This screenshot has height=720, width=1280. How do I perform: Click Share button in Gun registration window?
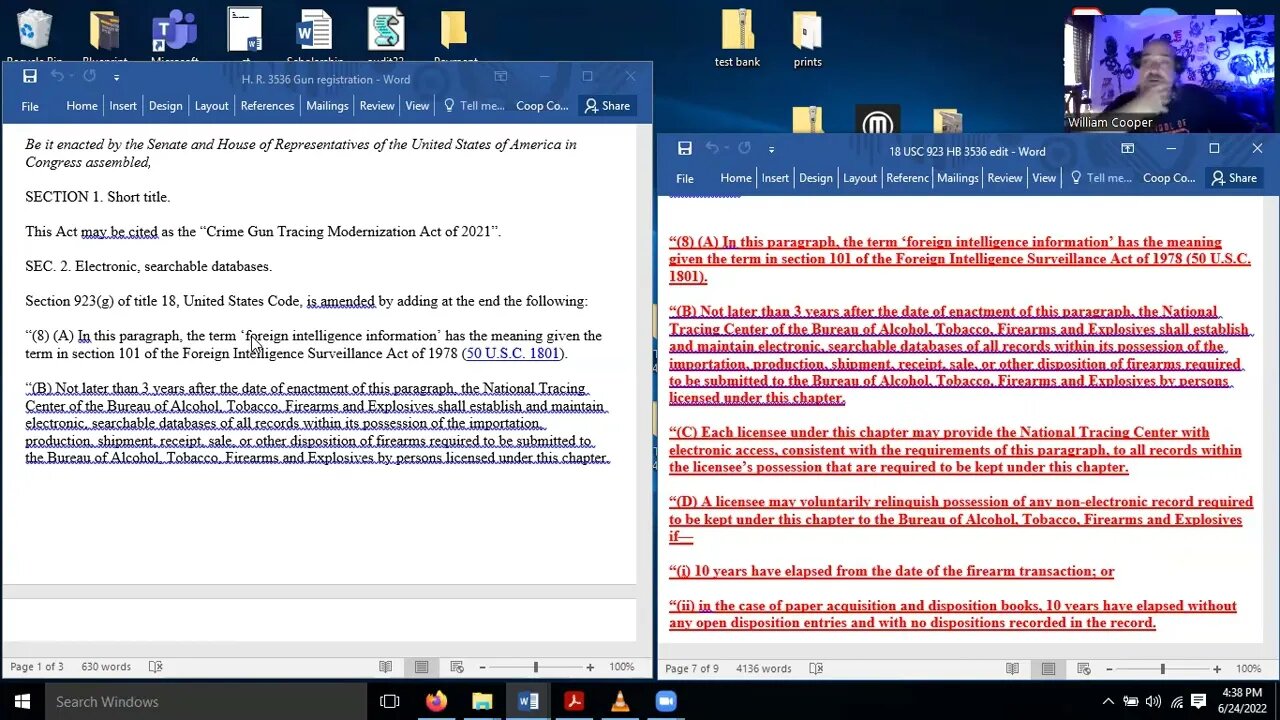(x=607, y=106)
